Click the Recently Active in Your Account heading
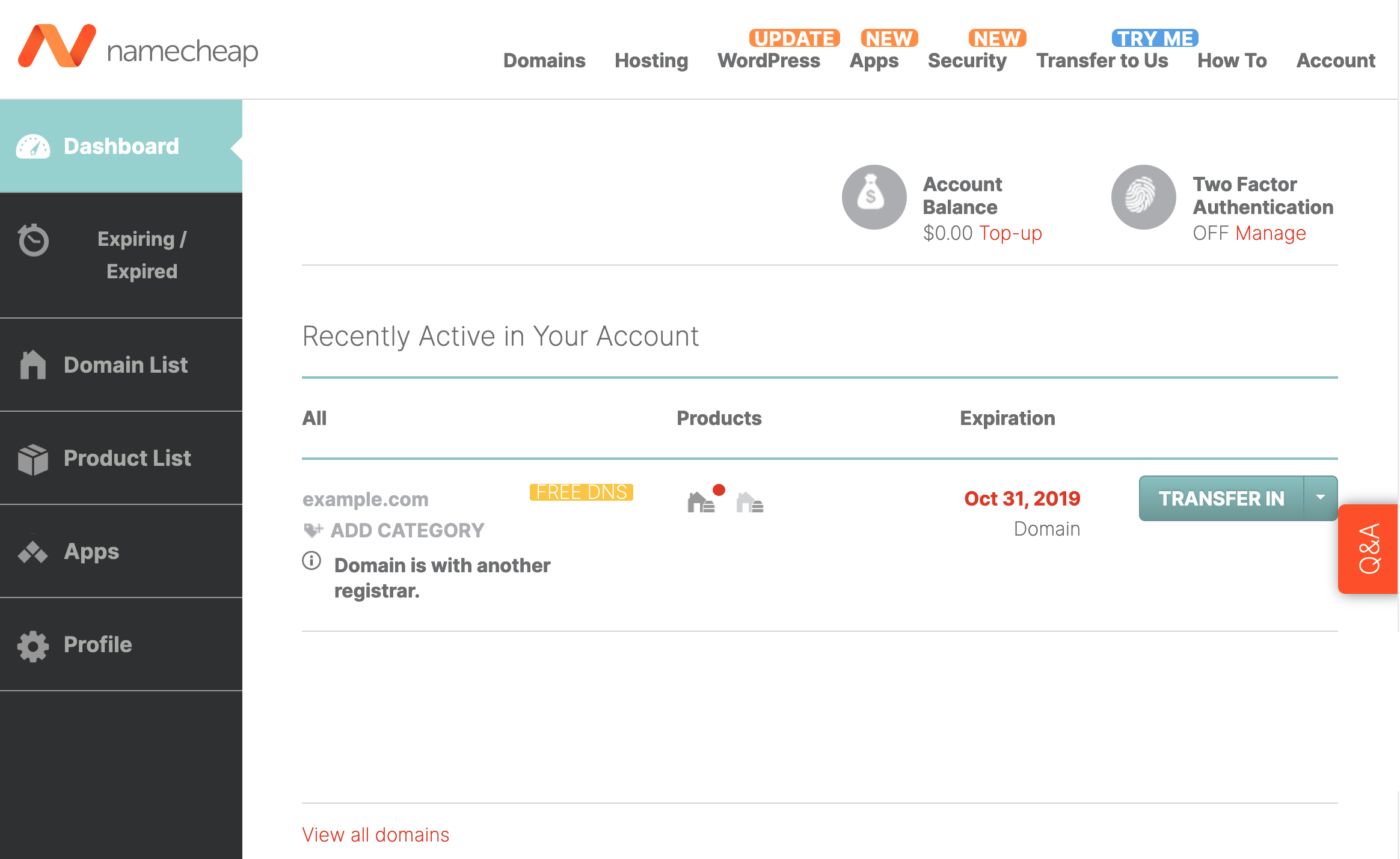The width and height of the screenshot is (1400, 859). [500, 336]
